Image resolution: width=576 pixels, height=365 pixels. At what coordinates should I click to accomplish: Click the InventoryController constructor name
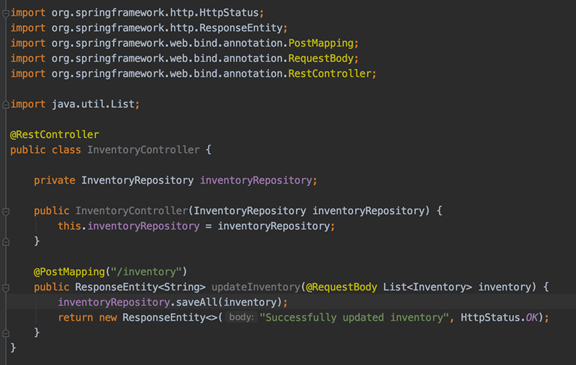pos(132,211)
